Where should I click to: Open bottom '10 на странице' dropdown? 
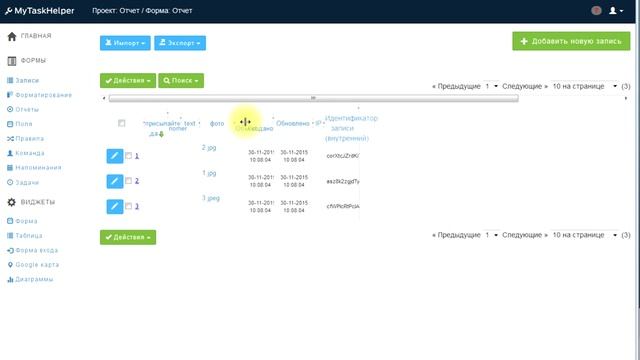point(584,235)
